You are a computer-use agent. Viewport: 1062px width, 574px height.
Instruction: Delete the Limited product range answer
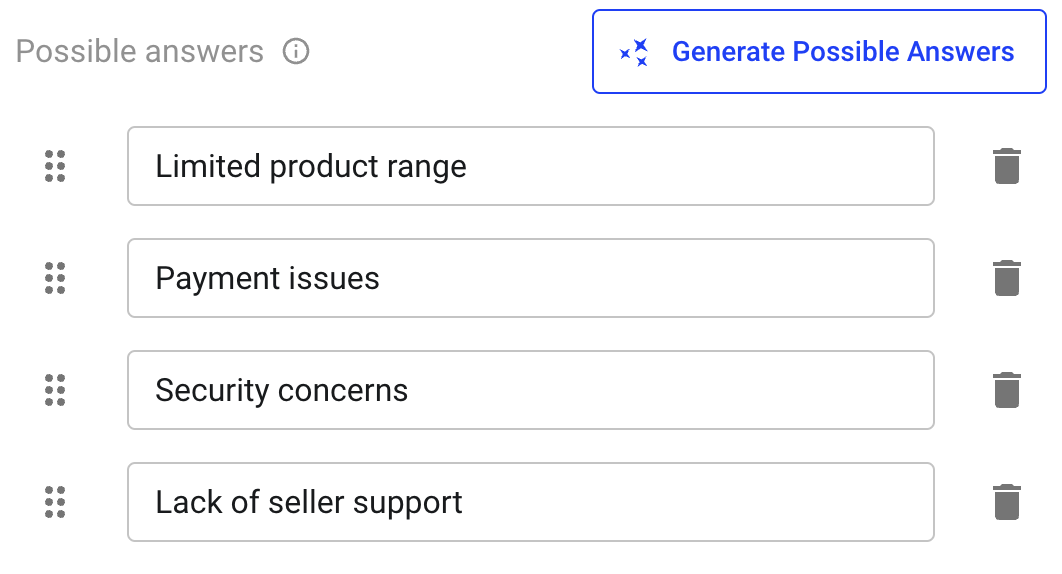tap(1007, 166)
